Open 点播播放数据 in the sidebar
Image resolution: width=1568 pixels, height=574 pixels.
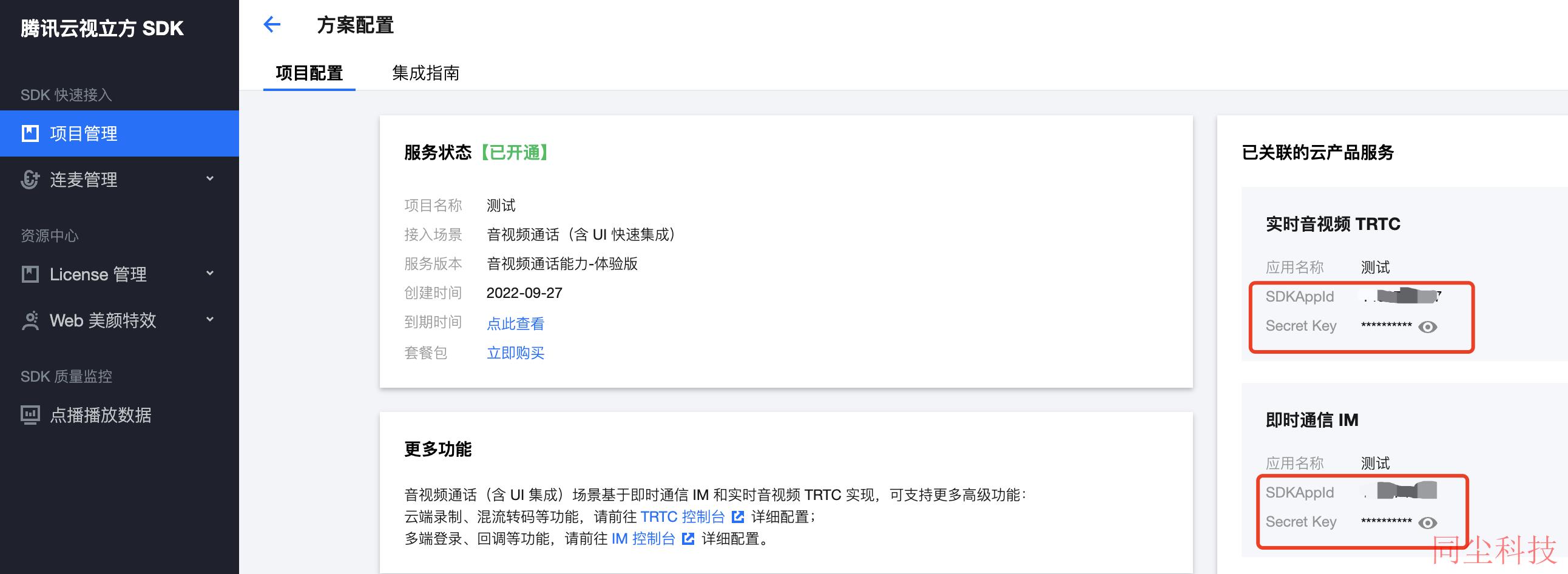(101, 415)
